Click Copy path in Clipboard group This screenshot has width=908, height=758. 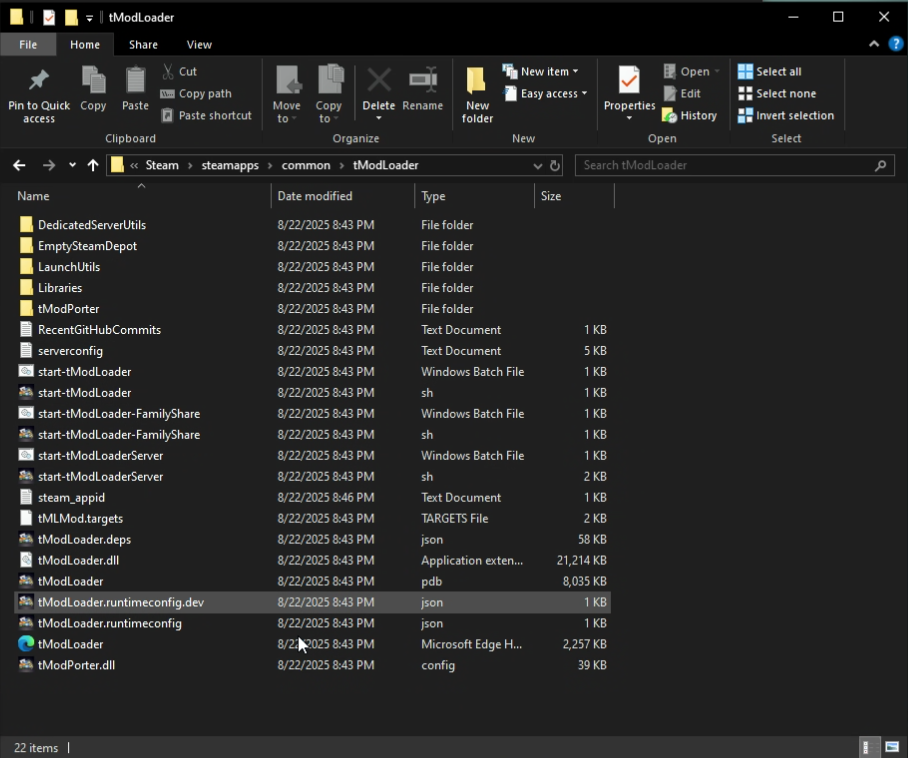coord(196,93)
